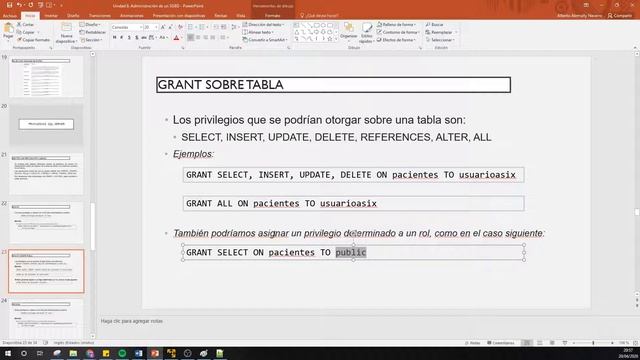The image size is (640, 360).
Task: Save the presentation from the quick access toolbar
Action: [x=9, y=5]
